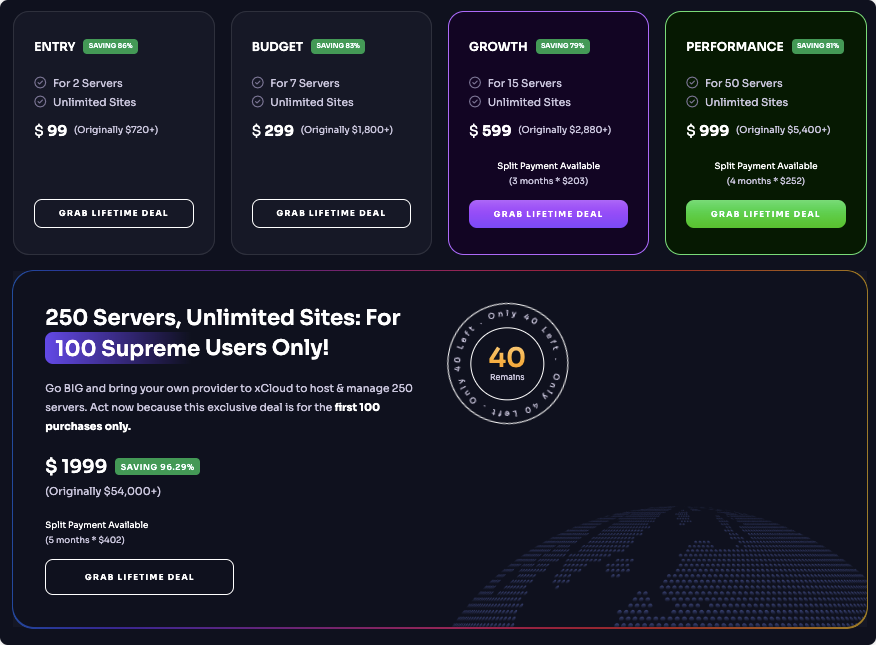Viewport: 876px width, 645px height.
Task: Click Entry plan's GRAB LIFETIME DEAL button
Action: (x=114, y=213)
